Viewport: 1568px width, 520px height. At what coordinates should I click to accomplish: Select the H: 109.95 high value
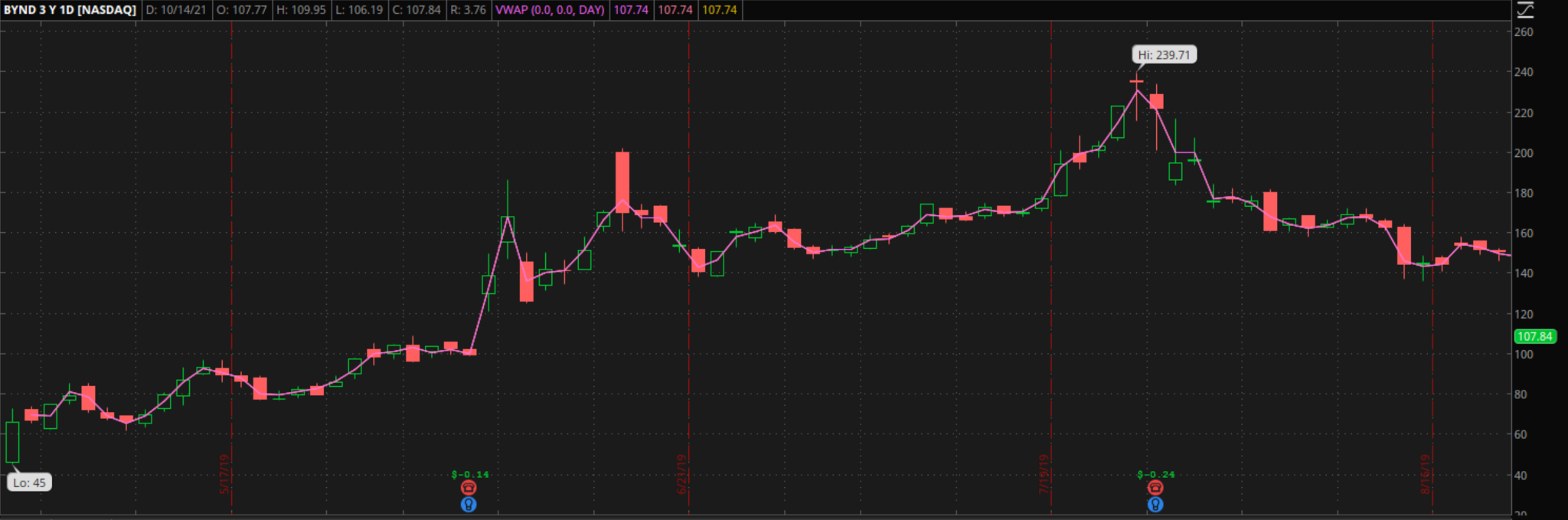(x=301, y=10)
